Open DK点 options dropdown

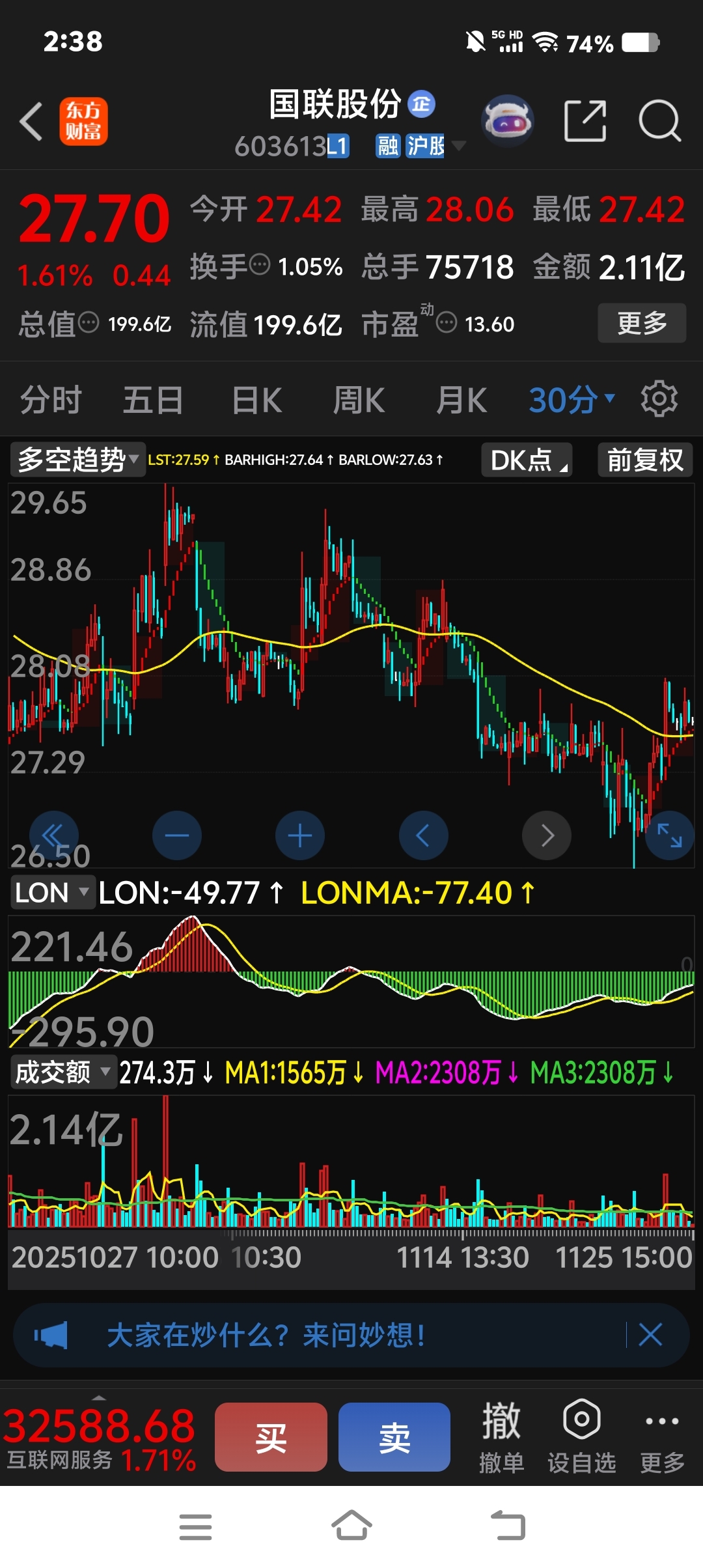pos(527,460)
